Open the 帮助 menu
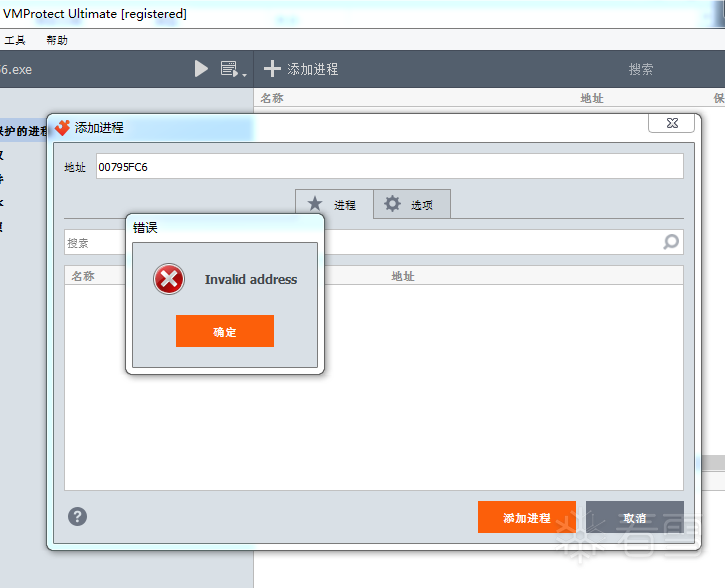Image resolution: width=725 pixels, height=588 pixels. 57,40
